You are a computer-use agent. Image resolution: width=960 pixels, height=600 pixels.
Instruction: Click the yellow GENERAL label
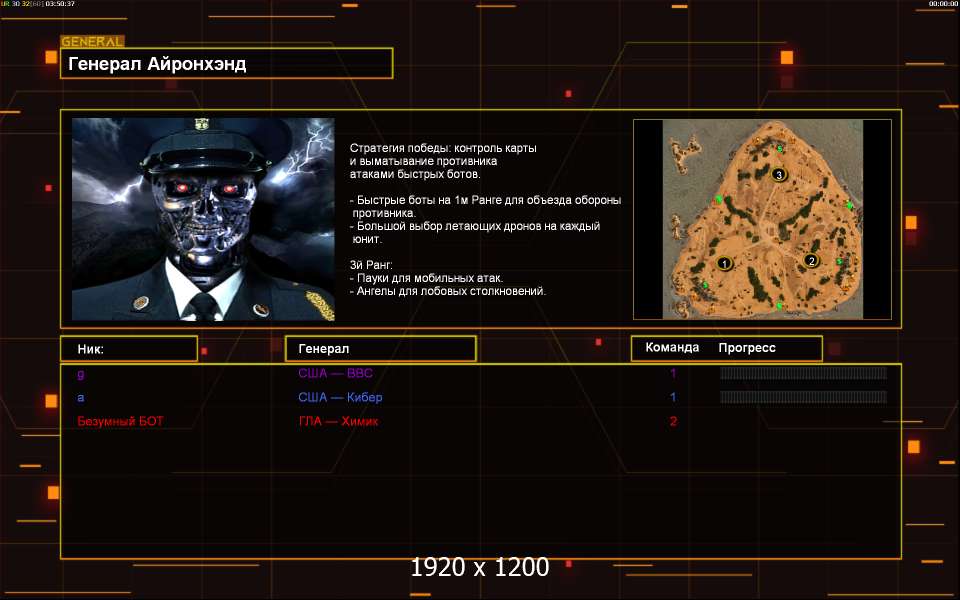pos(92,42)
